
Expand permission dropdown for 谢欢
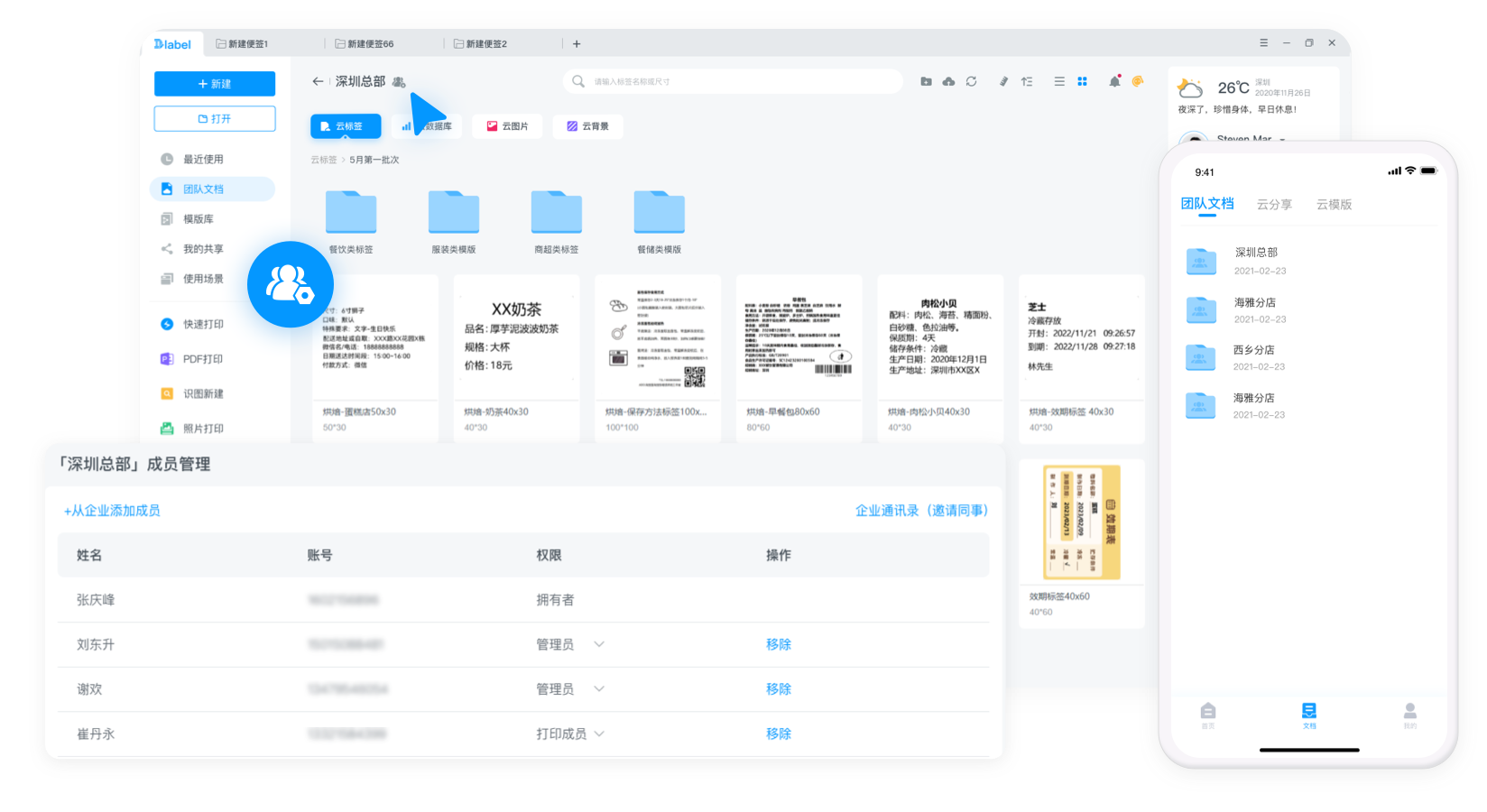[599, 688]
